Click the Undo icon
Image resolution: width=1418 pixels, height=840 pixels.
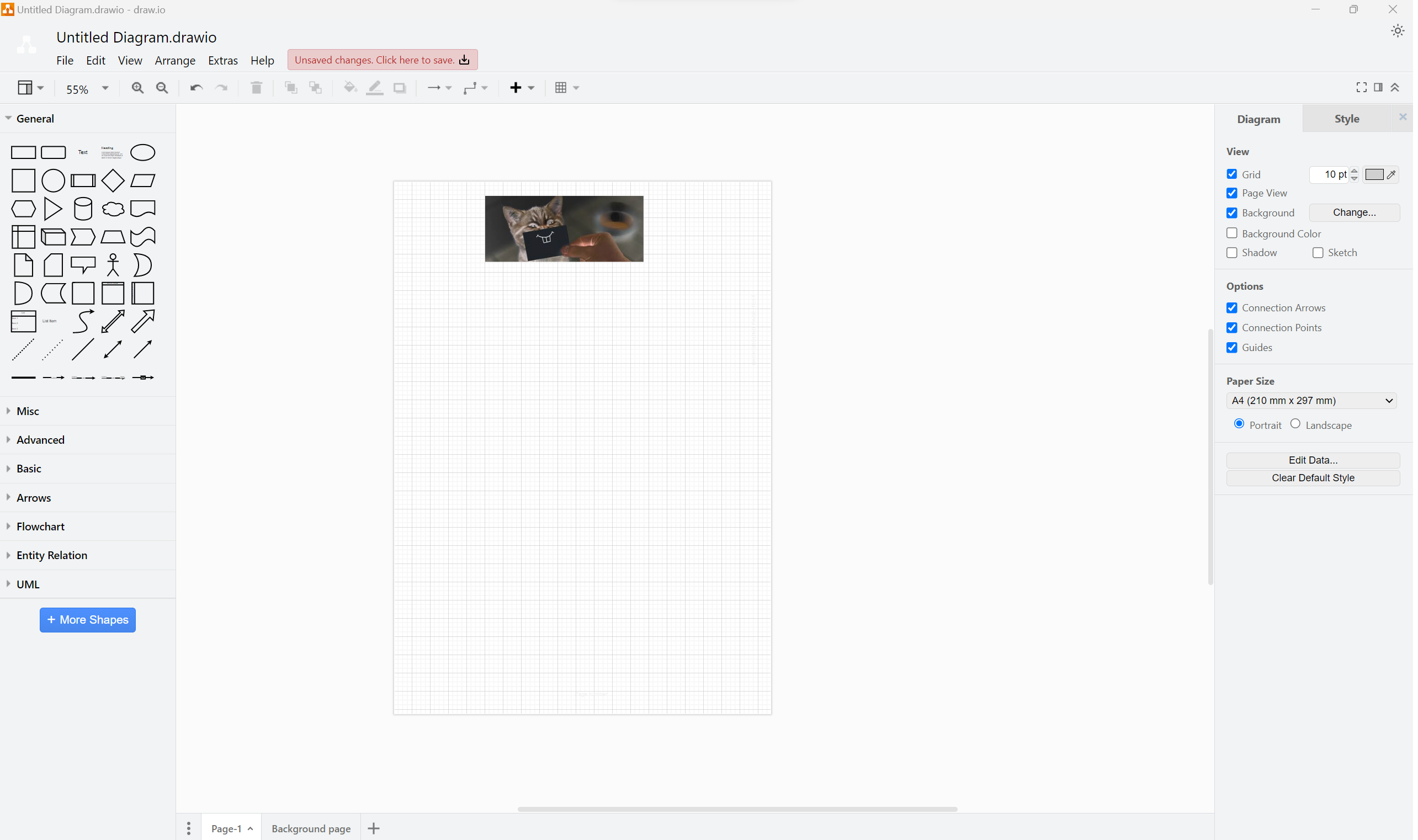tap(195, 88)
